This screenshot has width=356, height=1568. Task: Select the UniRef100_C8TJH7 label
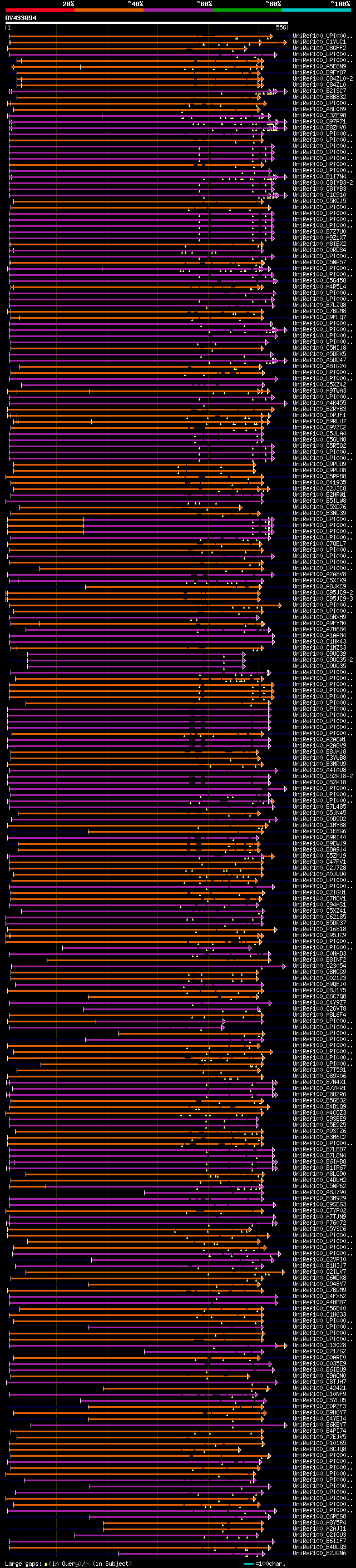319,1381
